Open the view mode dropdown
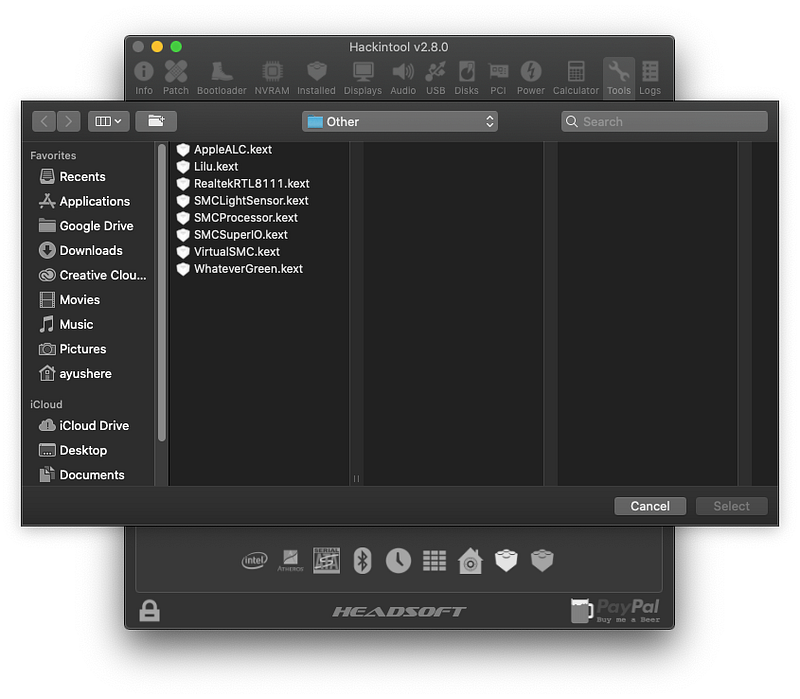Viewport: 800px width, 699px height. click(x=109, y=121)
